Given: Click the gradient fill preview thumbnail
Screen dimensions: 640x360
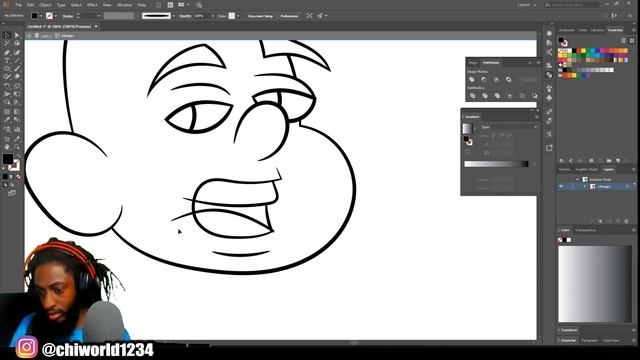Looking at the screenshot, I should [x=467, y=128].
